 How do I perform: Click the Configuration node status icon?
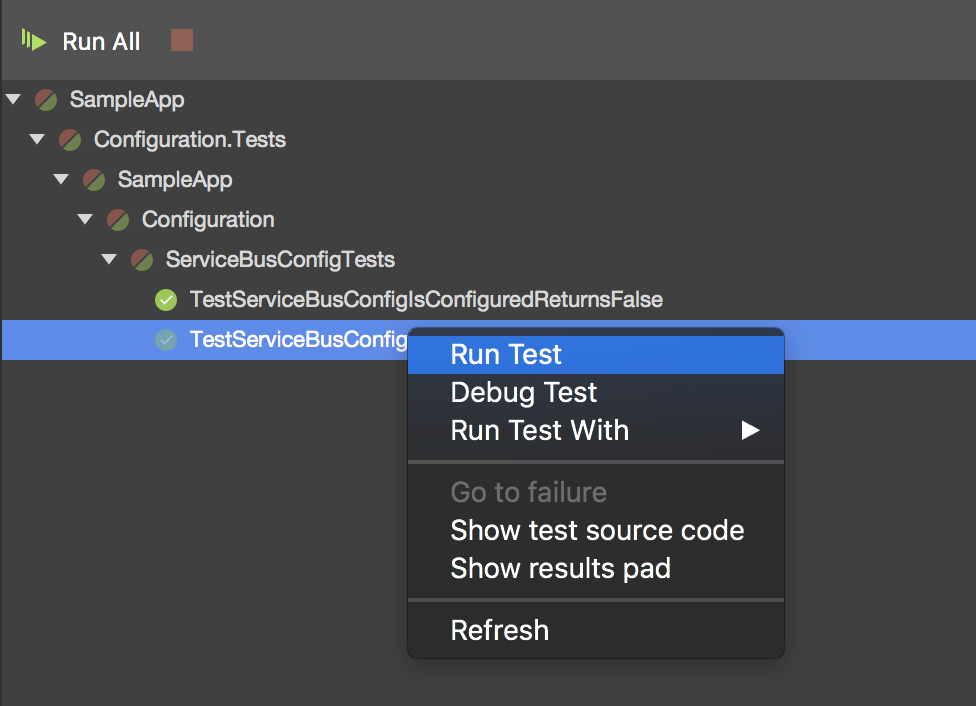(118, 220)
